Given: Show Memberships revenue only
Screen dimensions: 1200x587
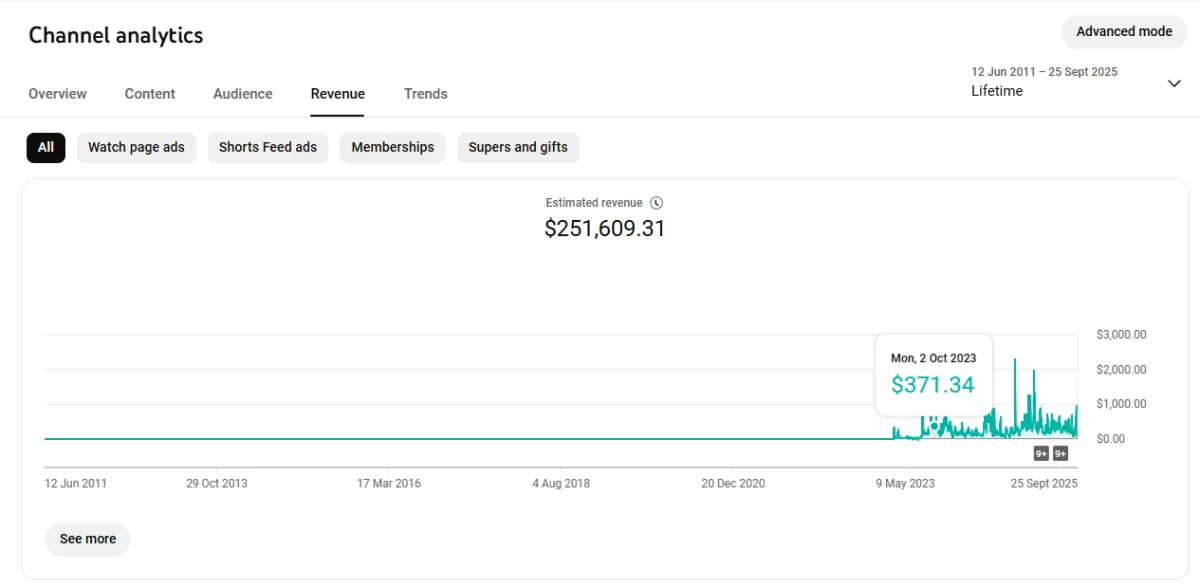Looking at the screenshot, I should [393, 148].
